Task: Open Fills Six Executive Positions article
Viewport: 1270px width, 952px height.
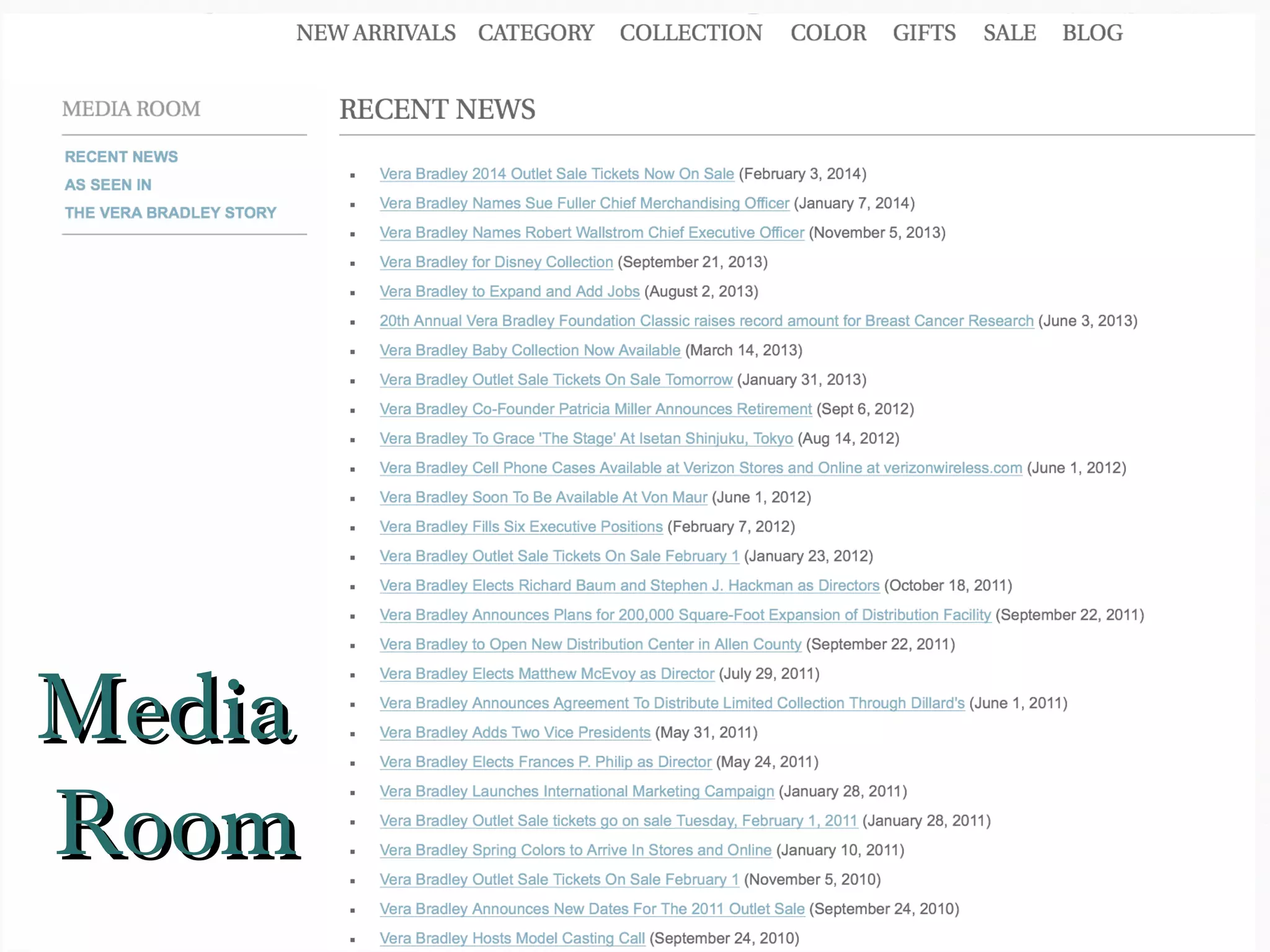Action: pyautogui.click(x=521, y=527)
